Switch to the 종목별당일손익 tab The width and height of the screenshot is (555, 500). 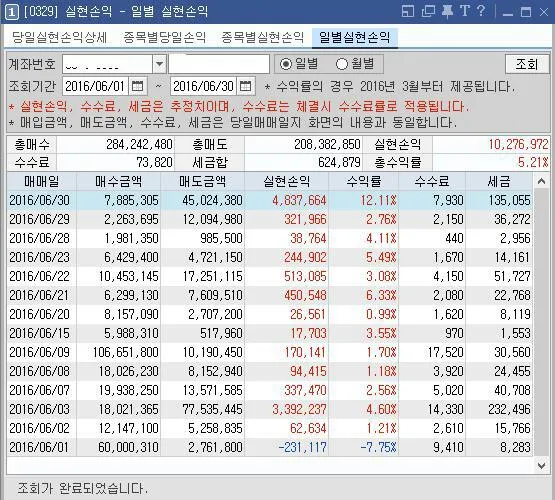[164, 37]
